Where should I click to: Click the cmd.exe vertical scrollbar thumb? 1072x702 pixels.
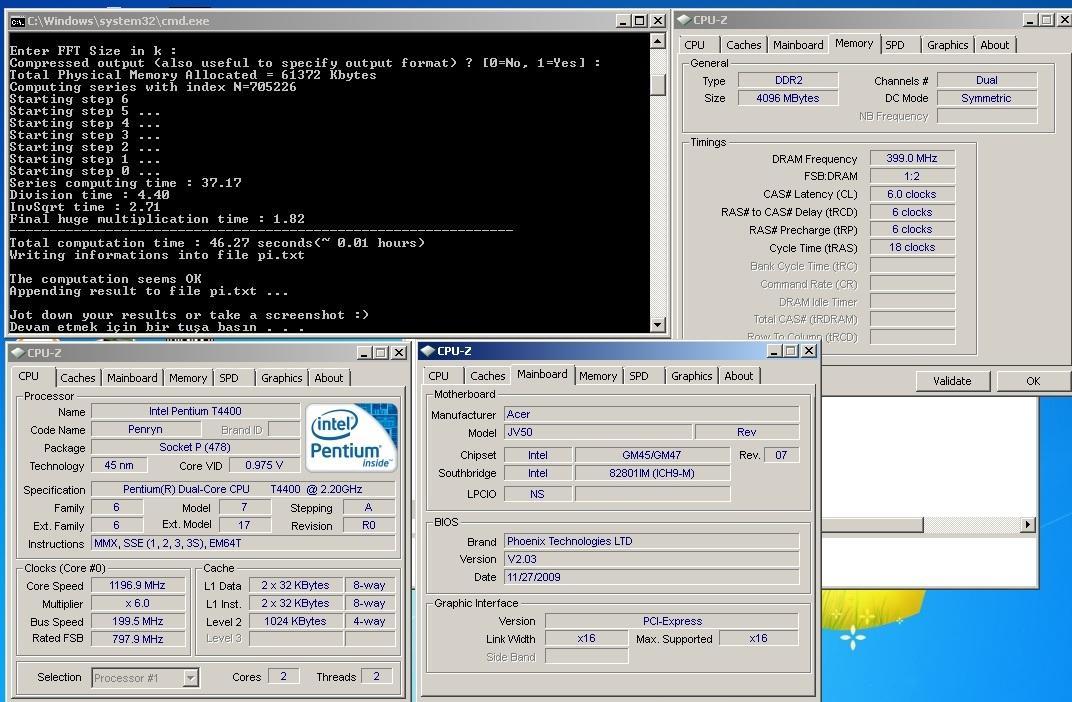tap(657, 84)
